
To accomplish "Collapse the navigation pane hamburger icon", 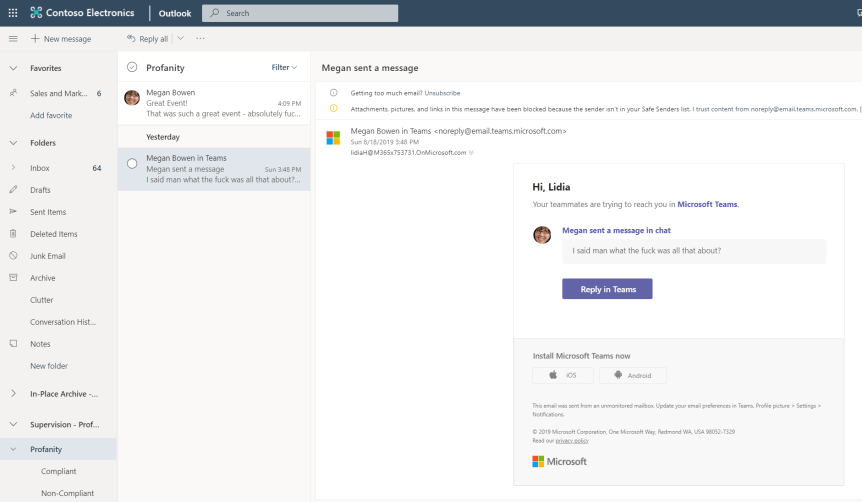I will (13, 39).
